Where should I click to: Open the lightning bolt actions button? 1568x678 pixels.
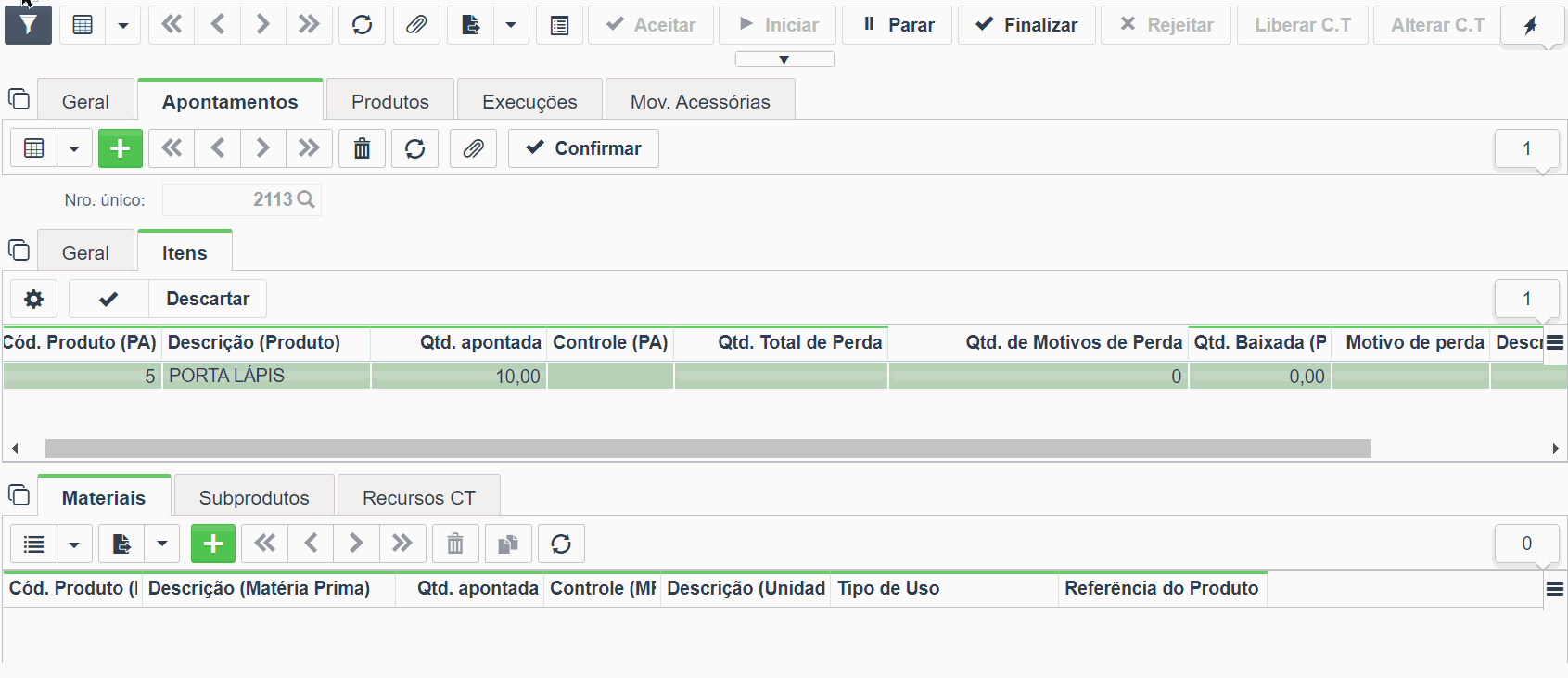pyautogui.click(x=1531, y=25)
